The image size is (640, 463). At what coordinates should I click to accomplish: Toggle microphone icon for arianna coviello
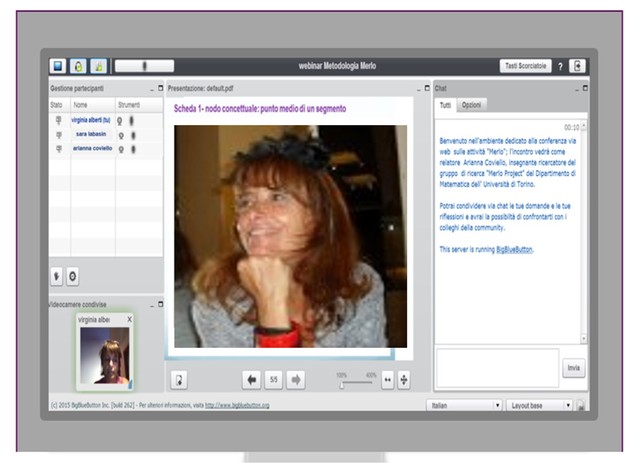(133, 149)
